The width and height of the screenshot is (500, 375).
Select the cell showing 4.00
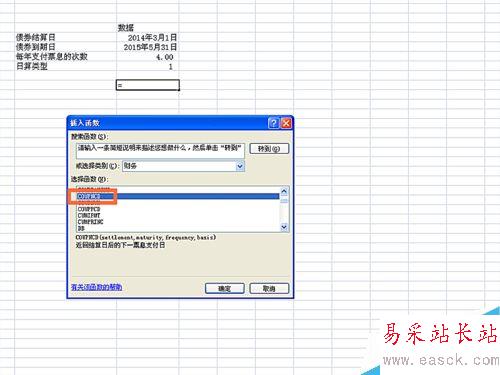[x=148, y=57]
